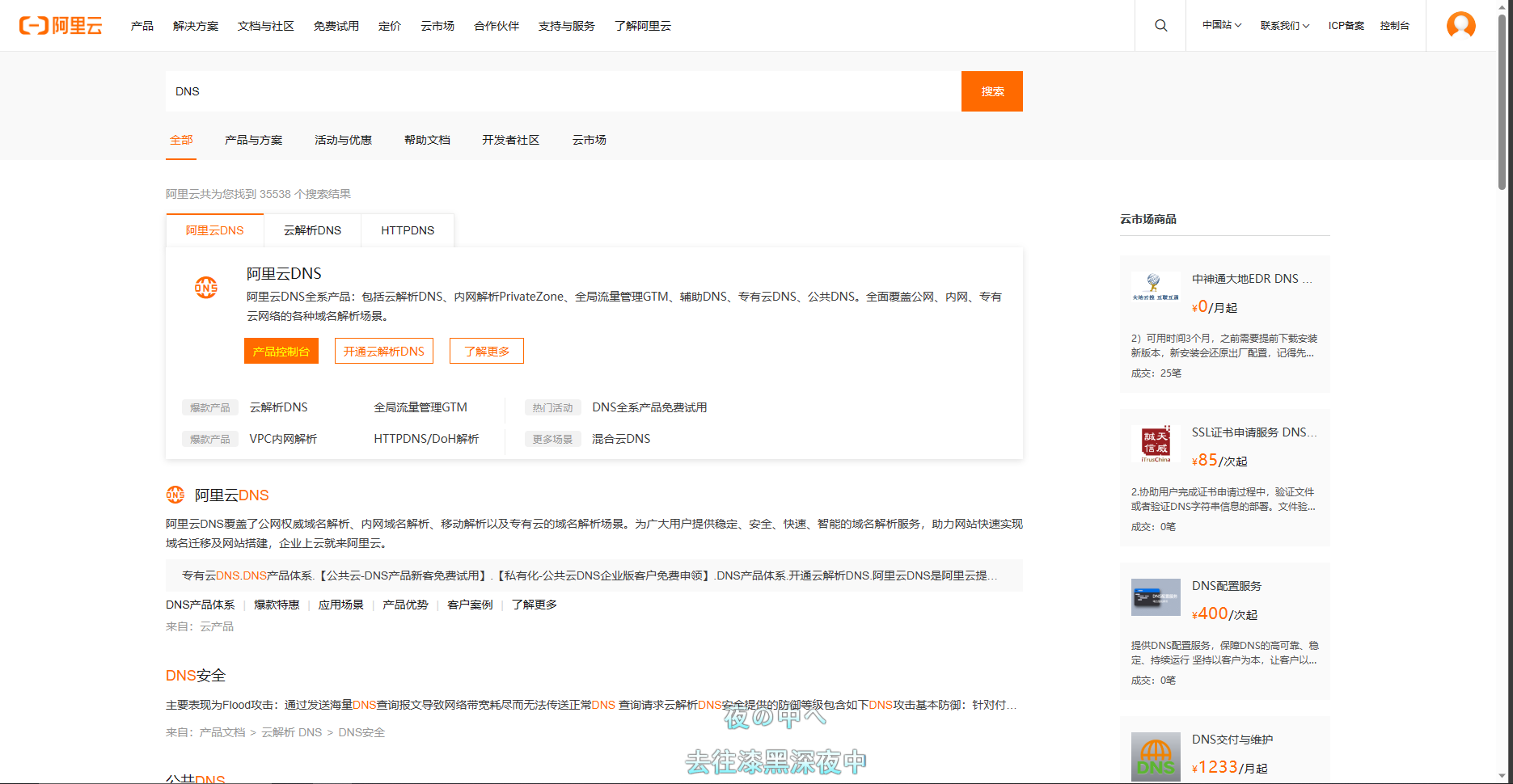The height and width of the screenshot is (784, 1513).
Task: Select the HTTPDNS card tab
Action: tap(408, 230)
